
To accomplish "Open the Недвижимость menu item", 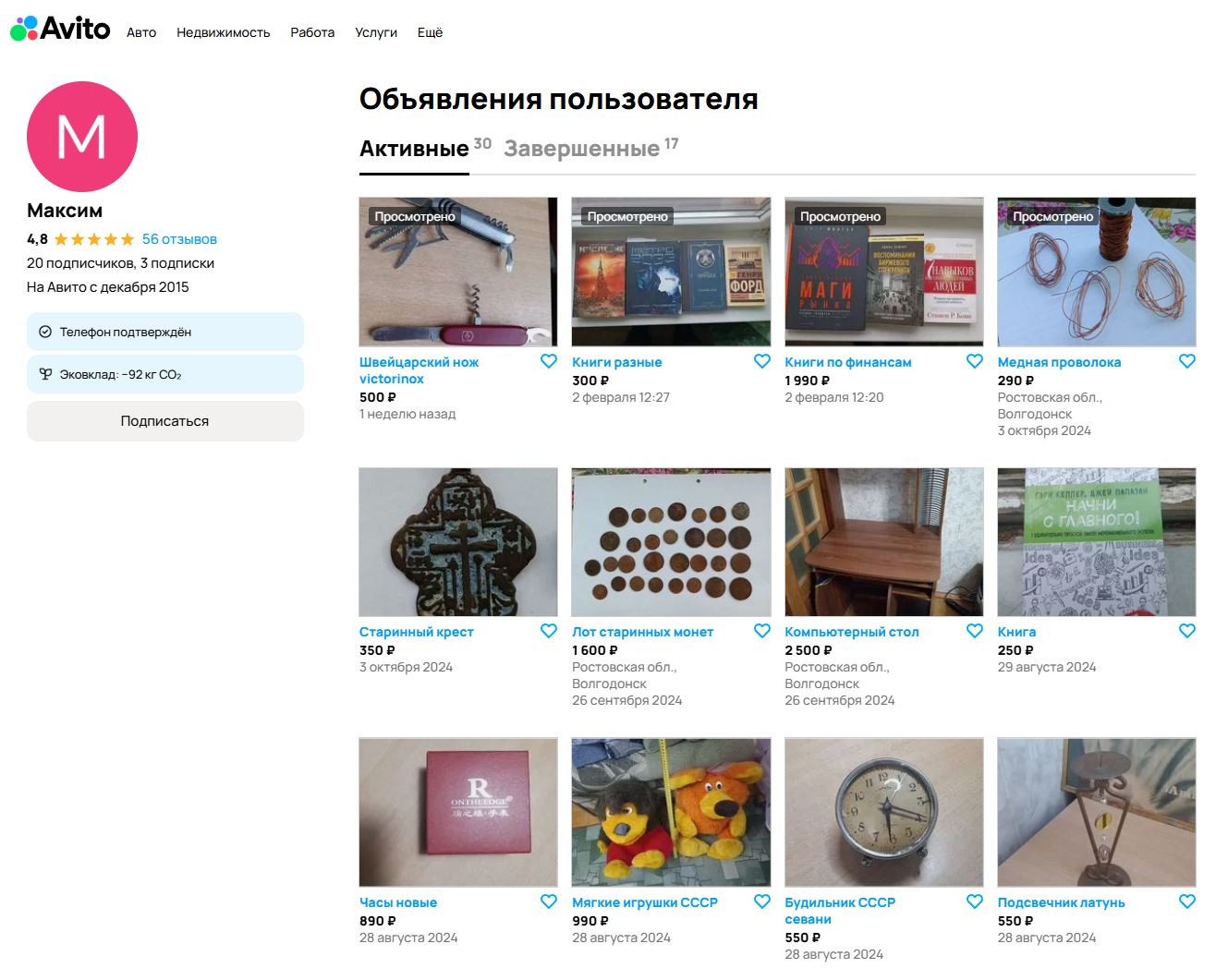I will pos(224,32).
